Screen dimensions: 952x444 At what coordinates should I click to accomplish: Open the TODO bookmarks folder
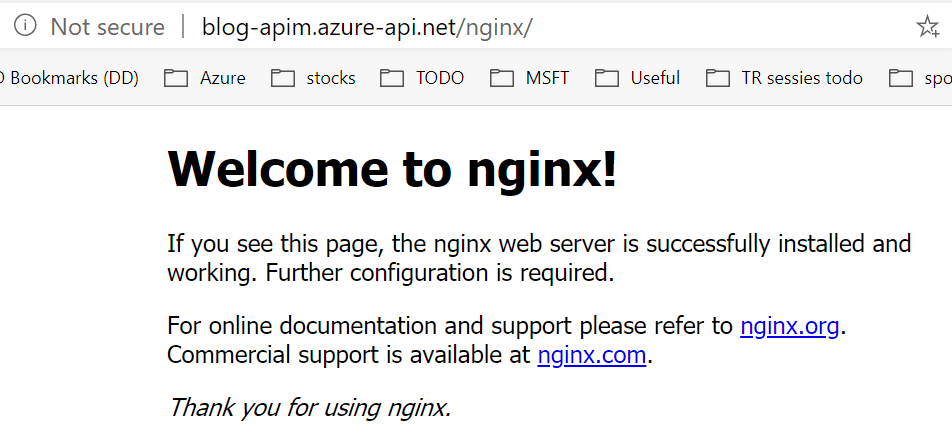[x=422, y=78]
